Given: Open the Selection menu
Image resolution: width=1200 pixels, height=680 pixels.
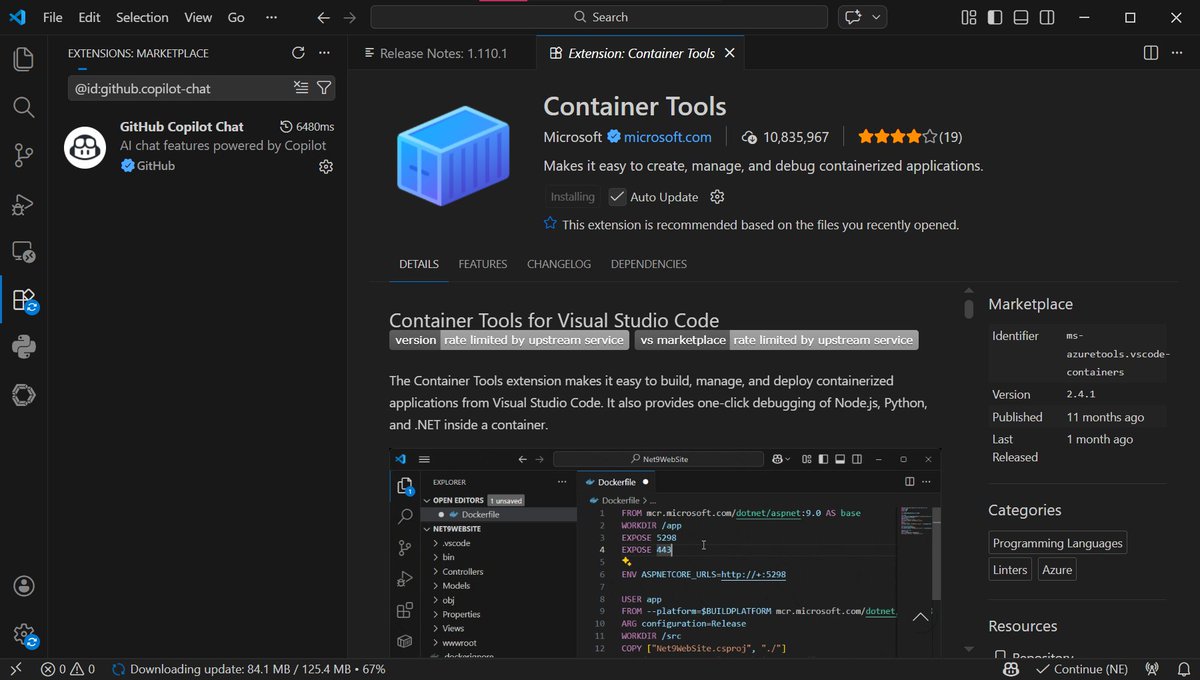Looking at the screenshot, I should pos(142,17).
